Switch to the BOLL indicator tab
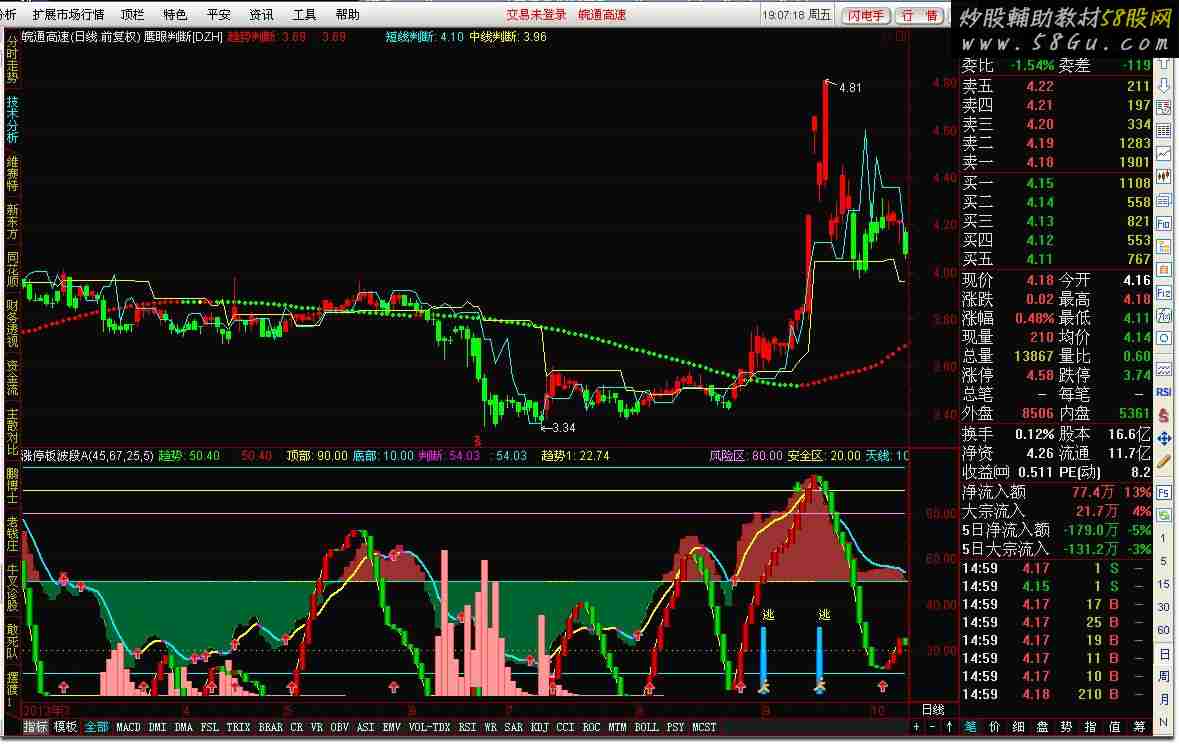Screen dimensions: 1179x744 [x=646, y=727]
